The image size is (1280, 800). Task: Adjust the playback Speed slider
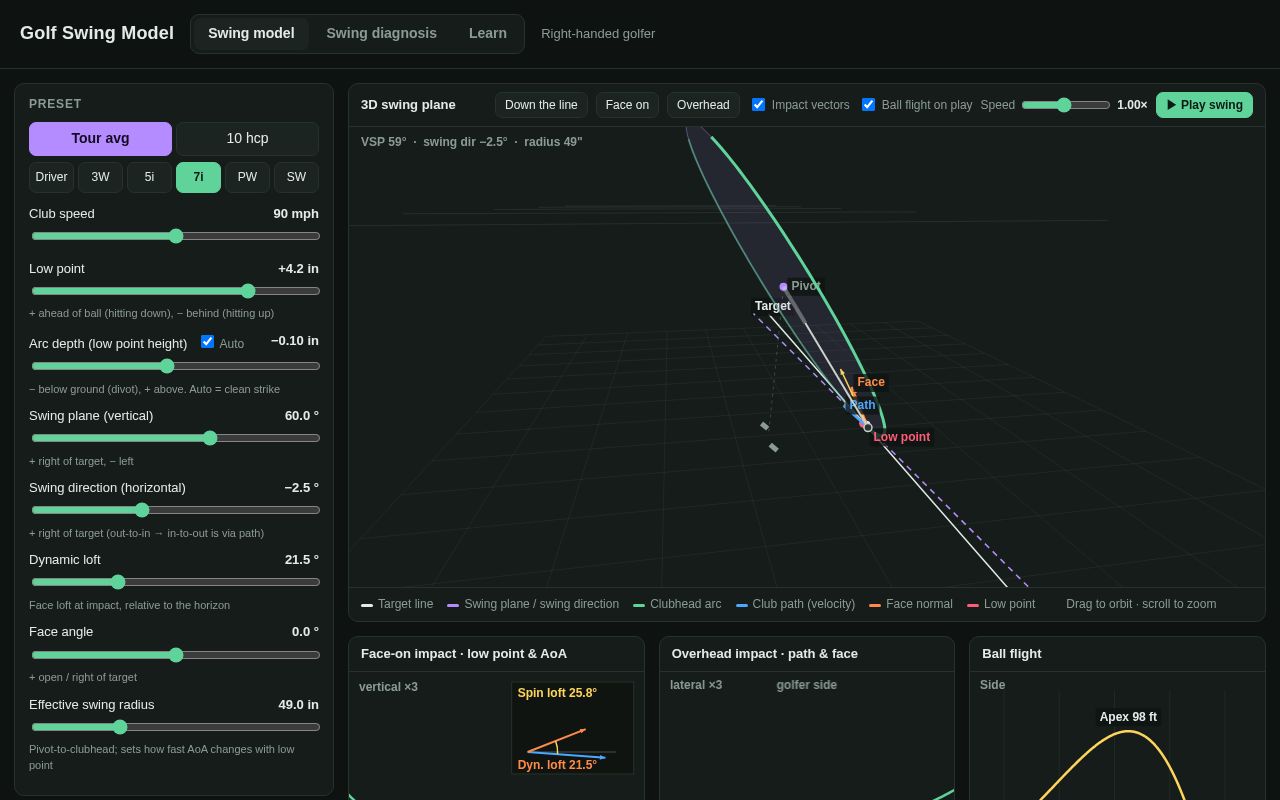(1066, 105)
